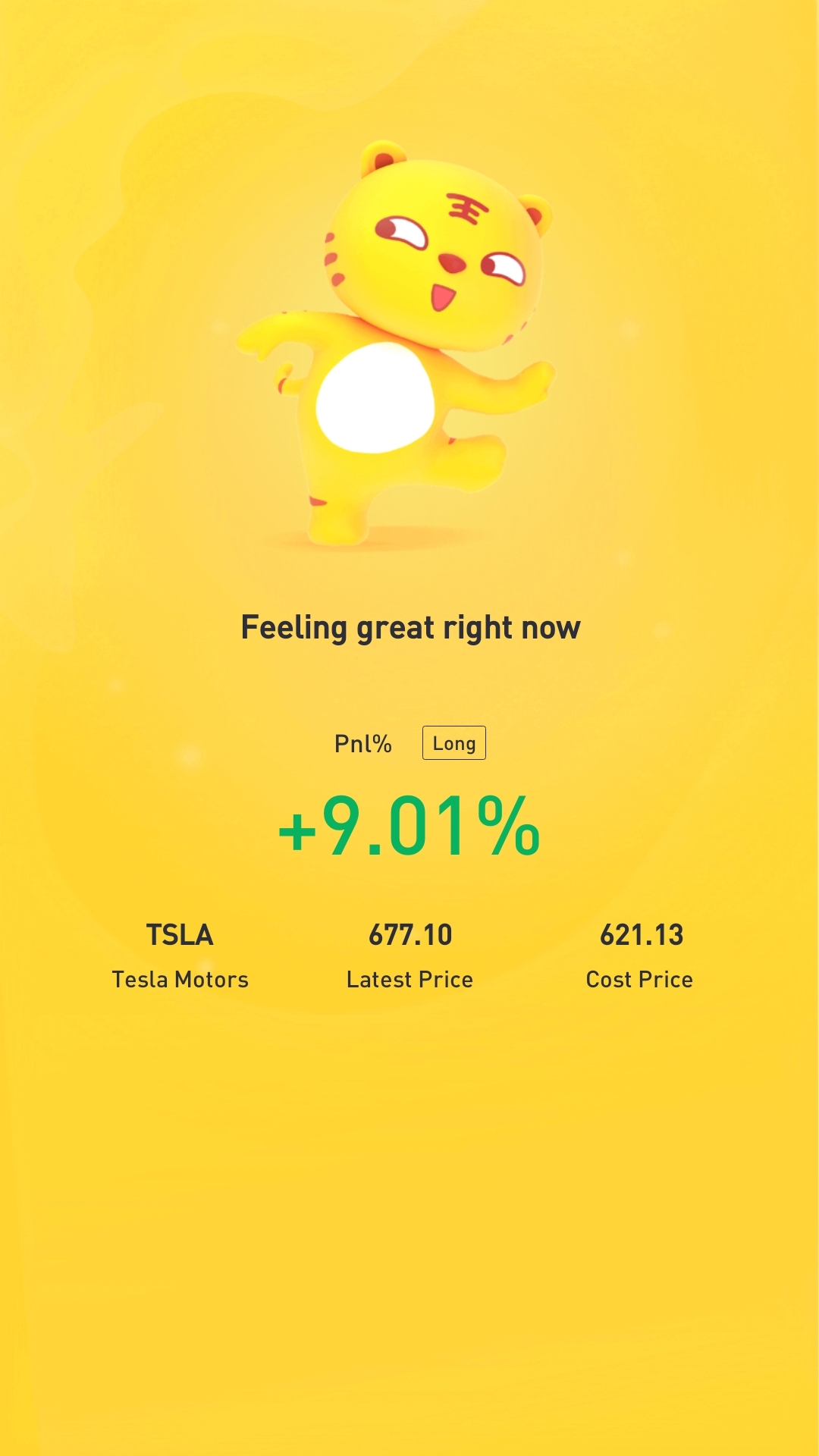
Task: Tap the percent sign in the green figure
Action: click(x=509, y=827)
